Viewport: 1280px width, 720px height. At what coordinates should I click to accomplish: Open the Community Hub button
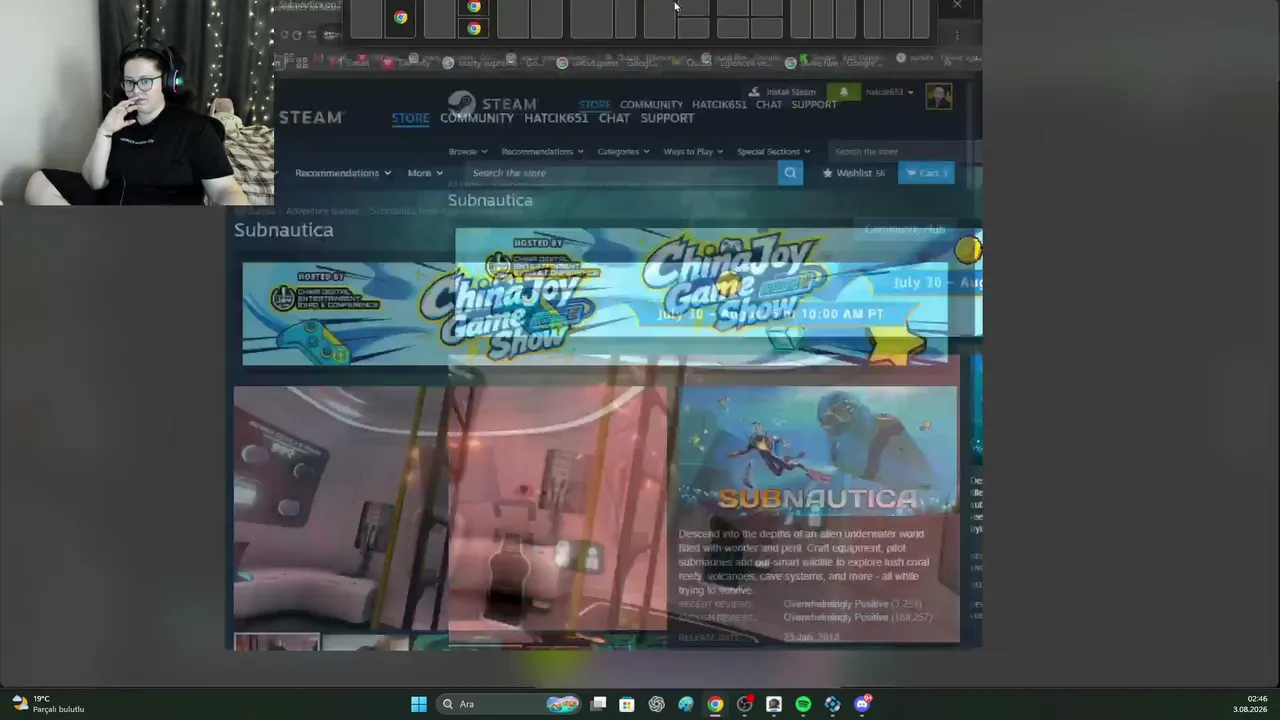tap(905, 230)
